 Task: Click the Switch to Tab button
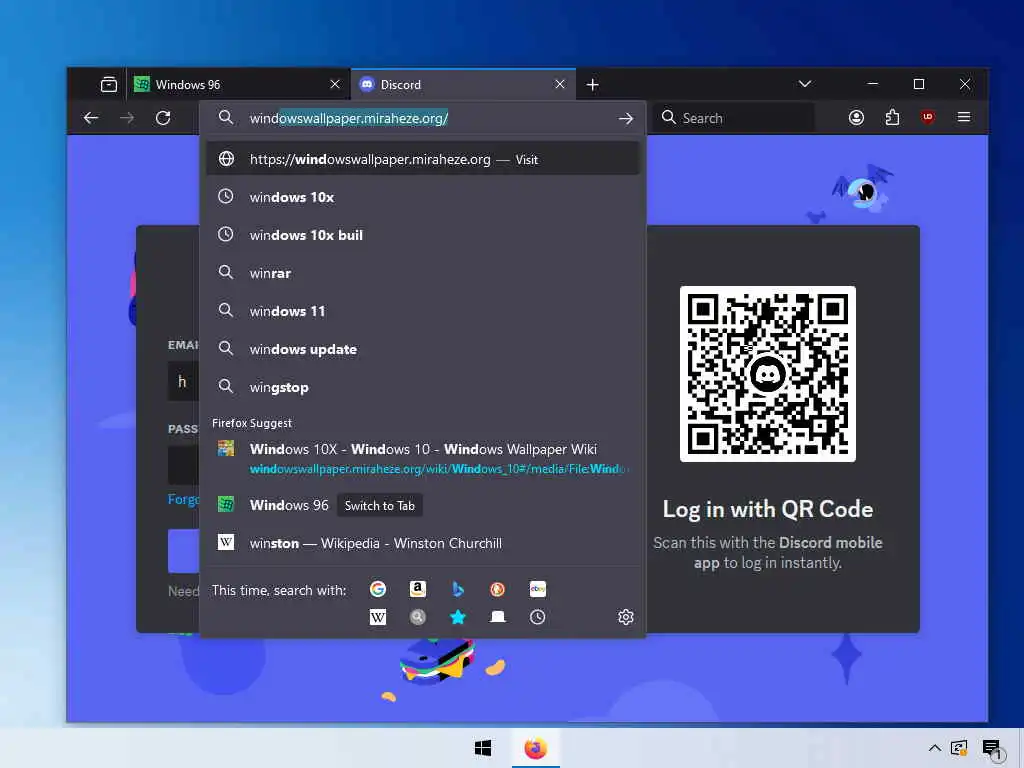379,505
